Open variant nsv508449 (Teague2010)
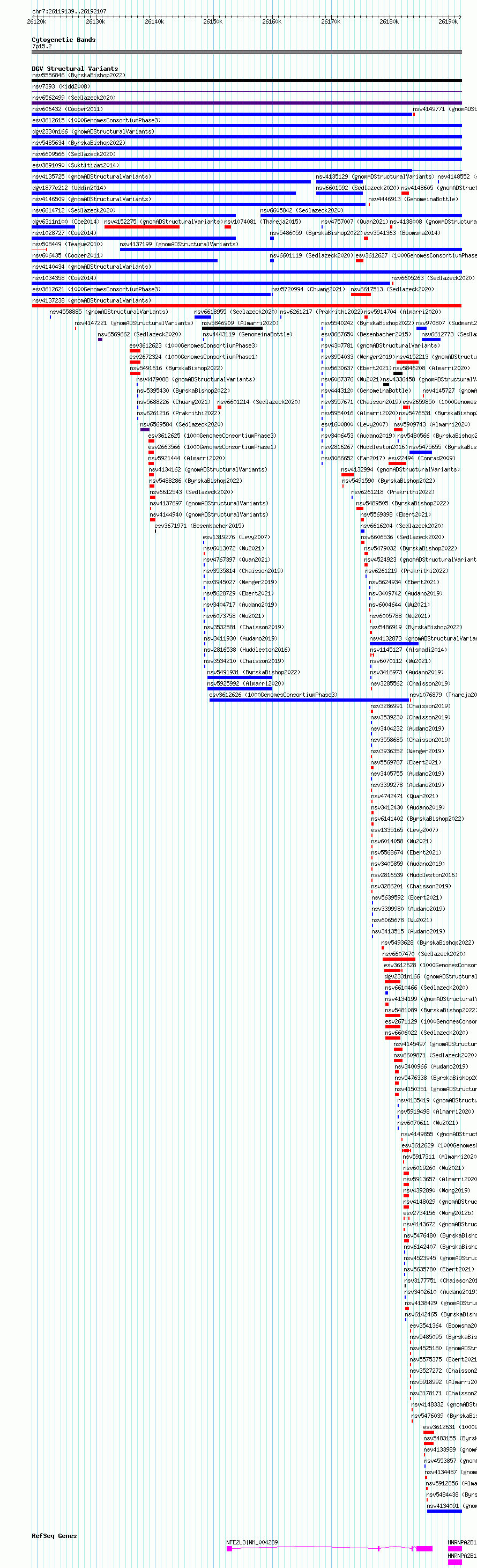The height and width of the screenshot is (1568, 477). click(68, 245)
